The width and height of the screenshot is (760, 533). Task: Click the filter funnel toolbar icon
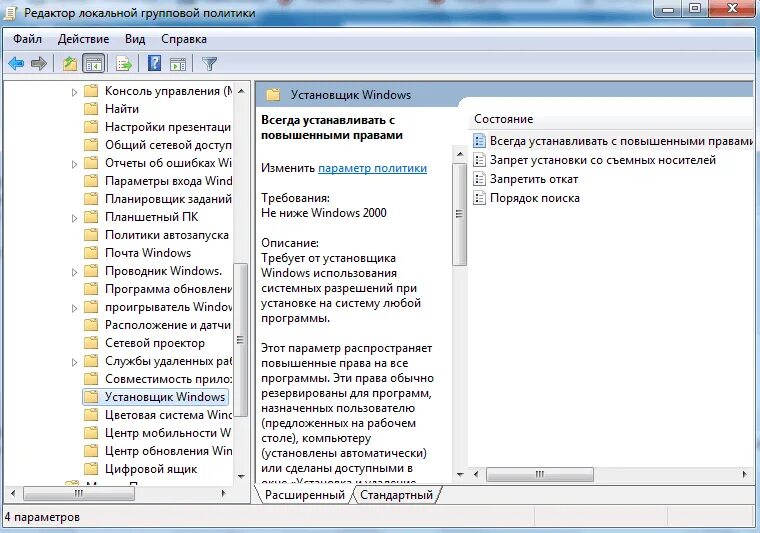point(209,63)
